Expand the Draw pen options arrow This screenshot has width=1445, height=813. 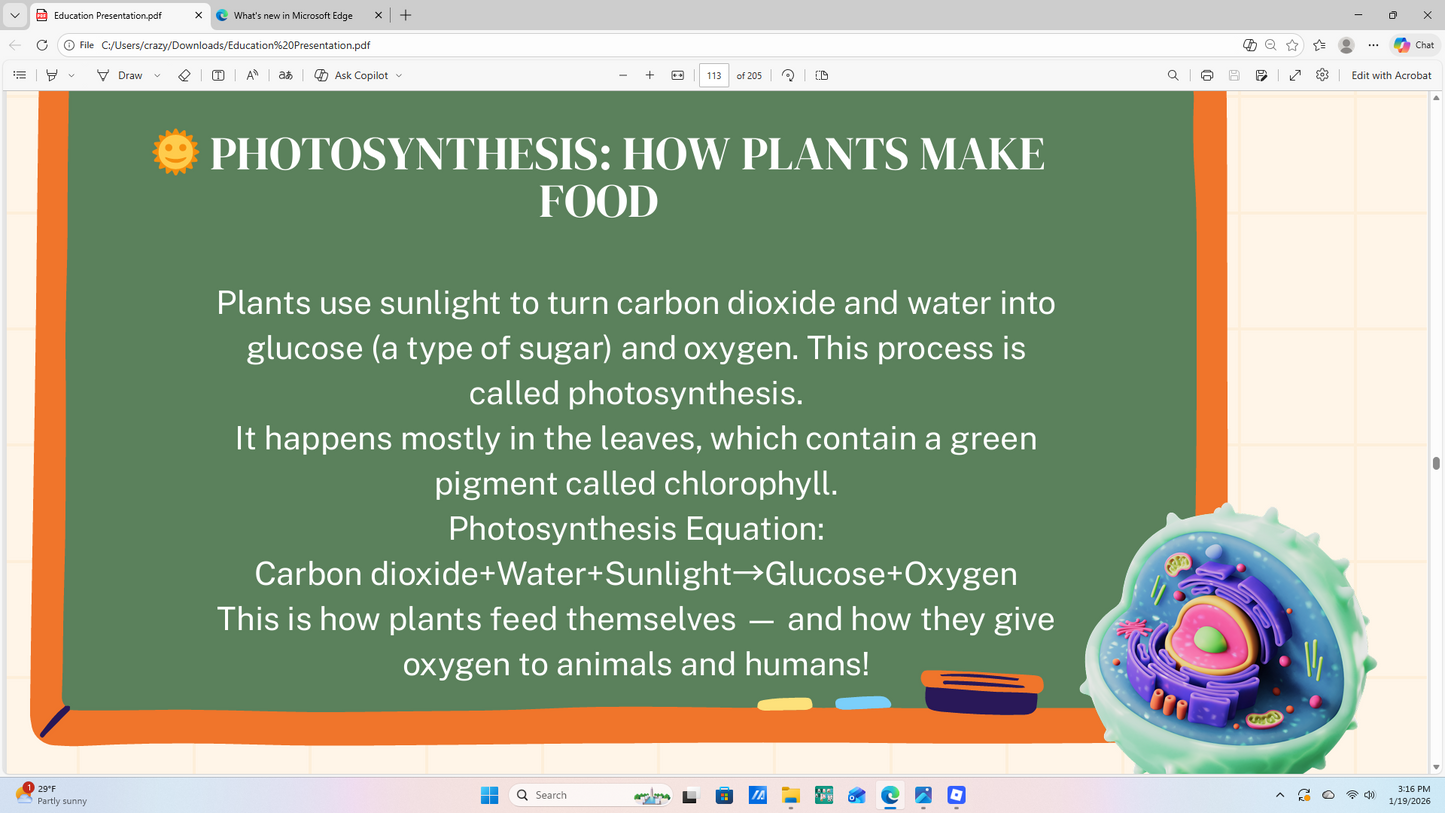157,75
